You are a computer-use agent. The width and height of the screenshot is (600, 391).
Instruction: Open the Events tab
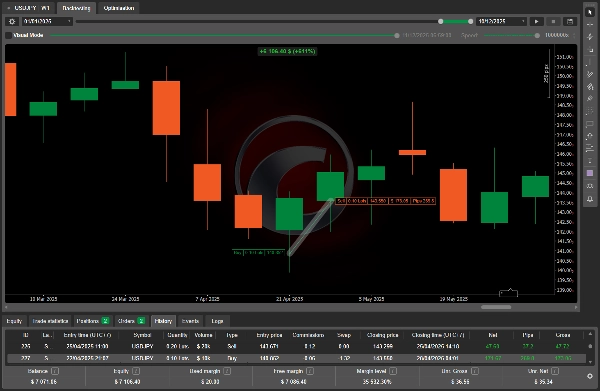(x=190, y=321)
